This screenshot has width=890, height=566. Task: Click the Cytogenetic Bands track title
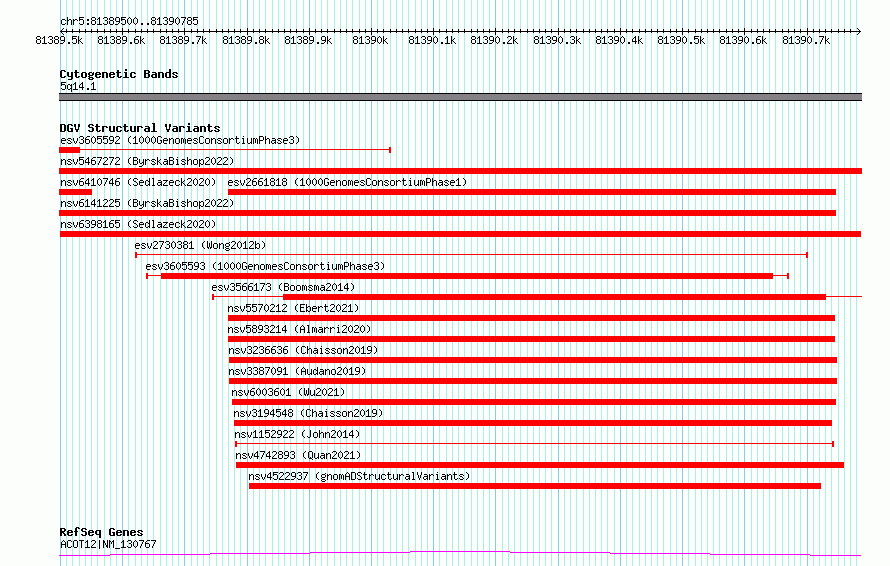(x=119, y=74)
